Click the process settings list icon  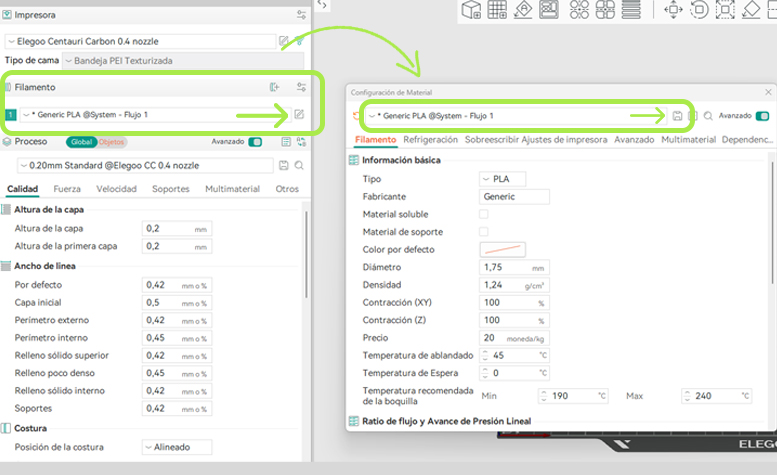point(286,142)
